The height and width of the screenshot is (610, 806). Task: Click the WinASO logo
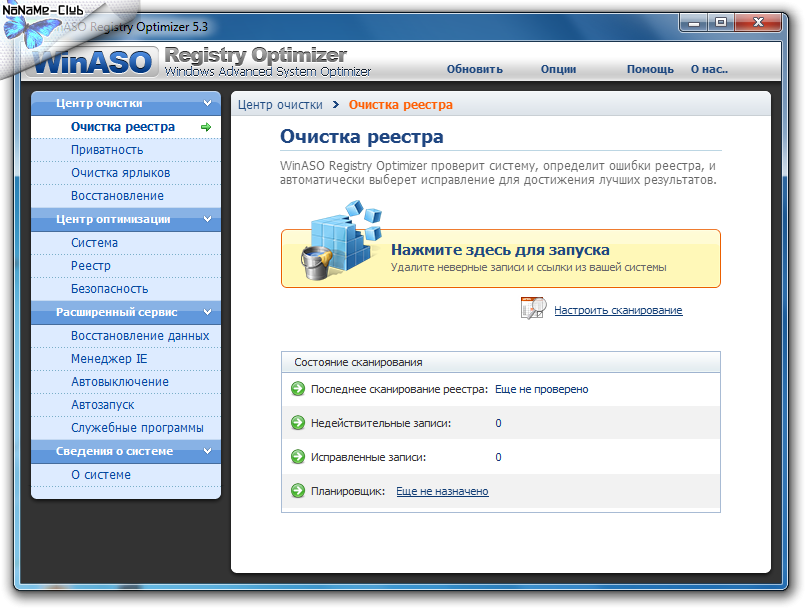click(93, 62)
